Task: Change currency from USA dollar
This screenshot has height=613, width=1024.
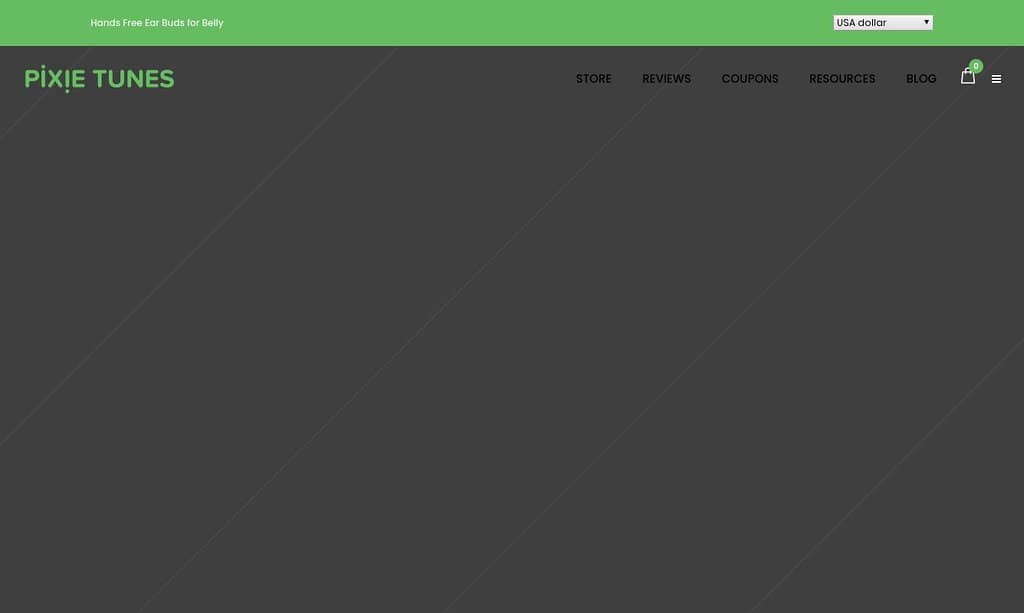Action: pos(882,22)
